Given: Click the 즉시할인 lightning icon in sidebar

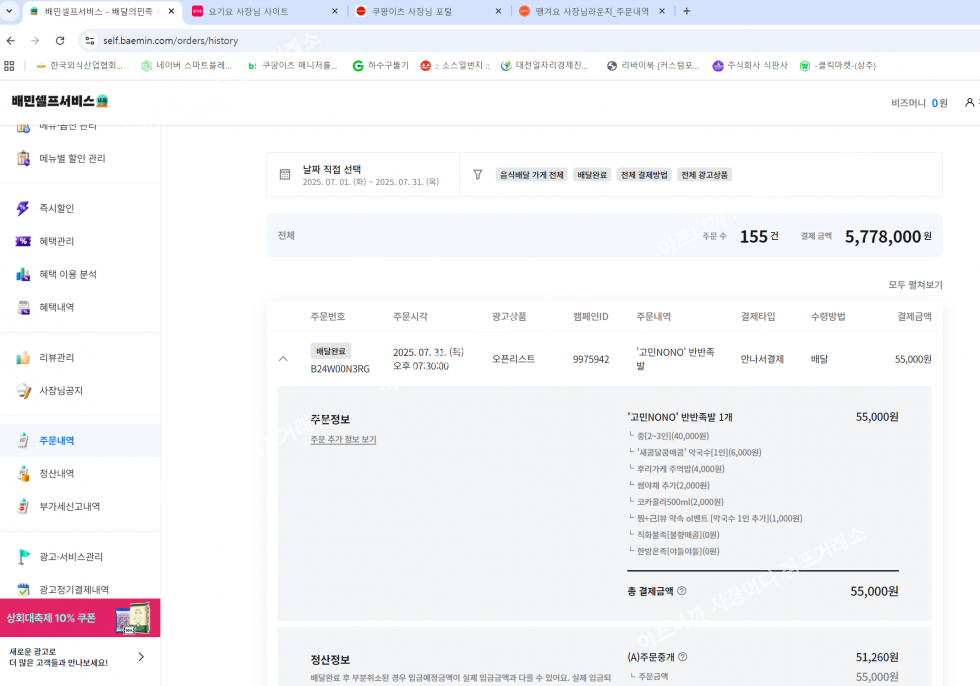Looking at the screenshot, I should pos(23,208).
